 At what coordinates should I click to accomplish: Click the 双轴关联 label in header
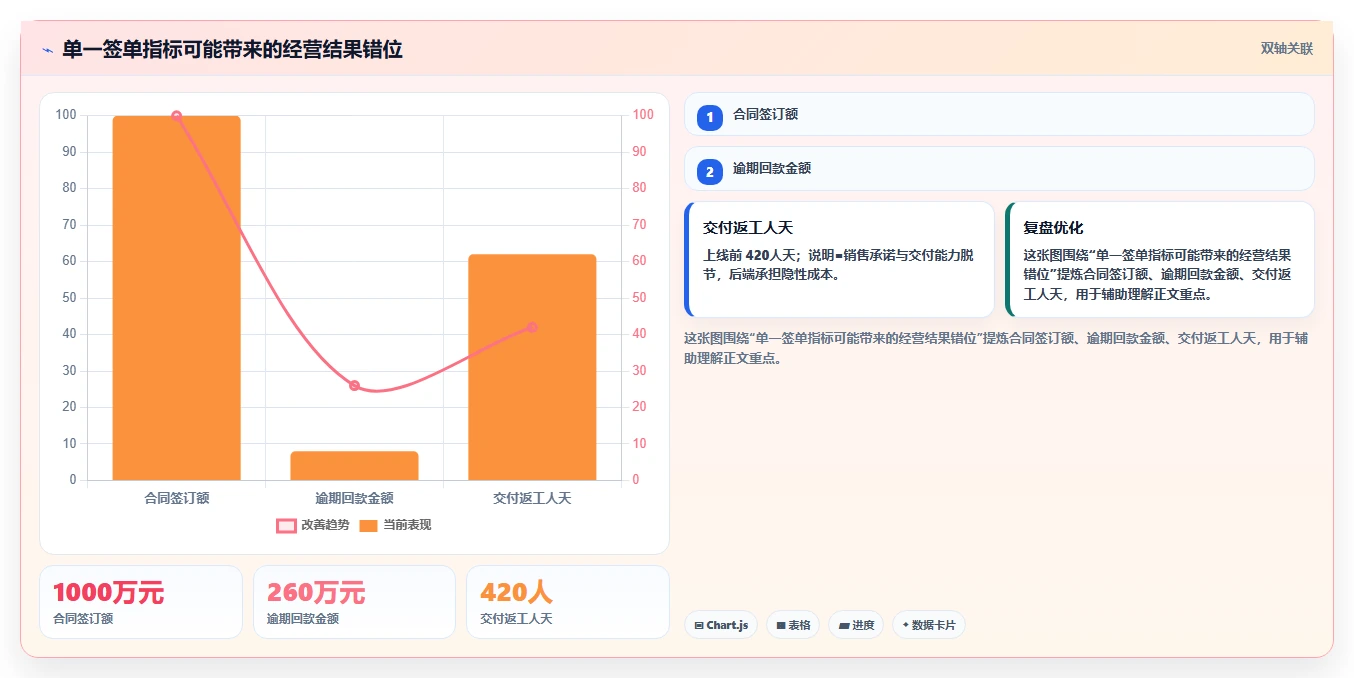pyautogui.click(x=1286, y=48)
